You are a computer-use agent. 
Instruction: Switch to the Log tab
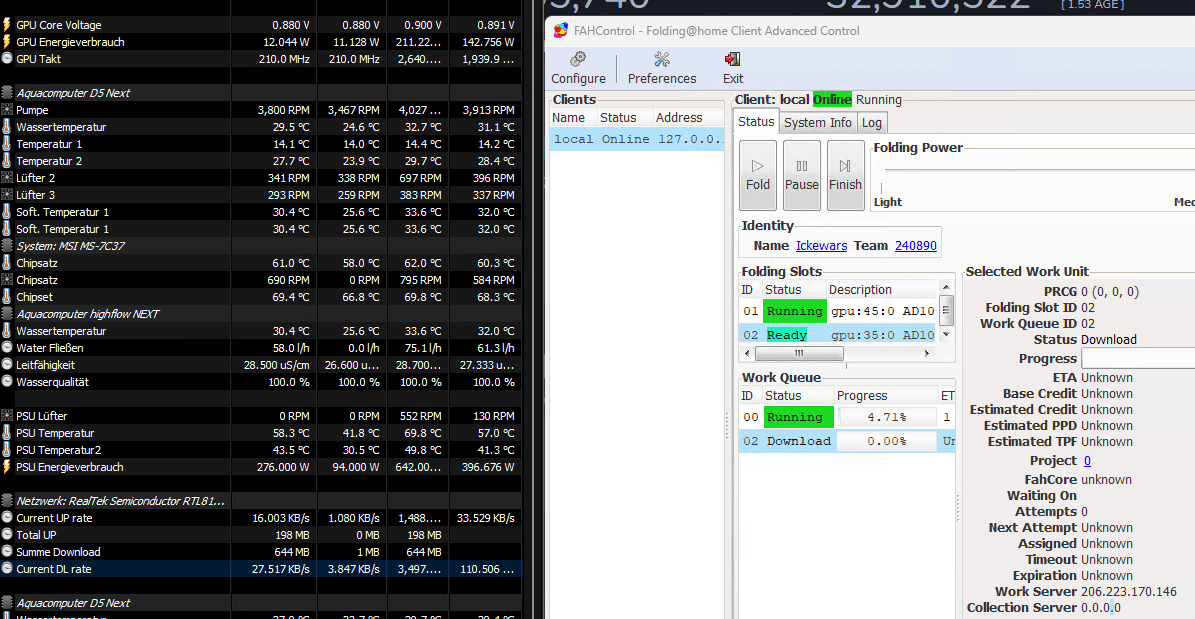coord(871,123)
